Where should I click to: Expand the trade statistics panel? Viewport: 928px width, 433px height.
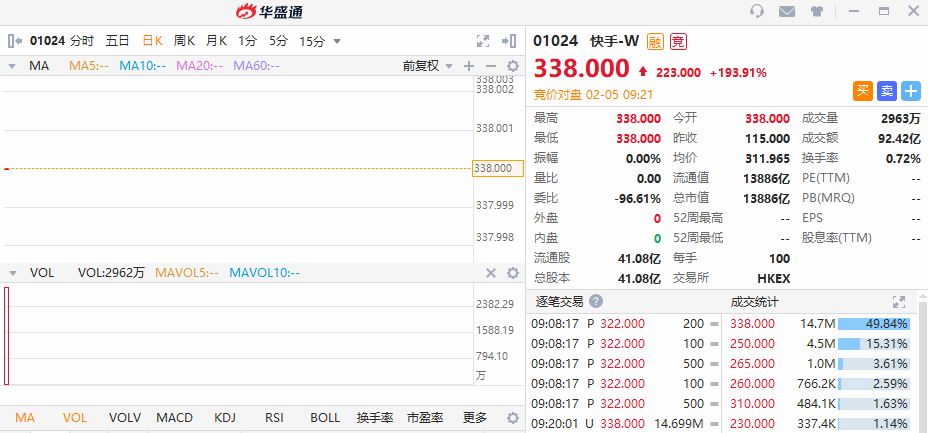[899, 302]
